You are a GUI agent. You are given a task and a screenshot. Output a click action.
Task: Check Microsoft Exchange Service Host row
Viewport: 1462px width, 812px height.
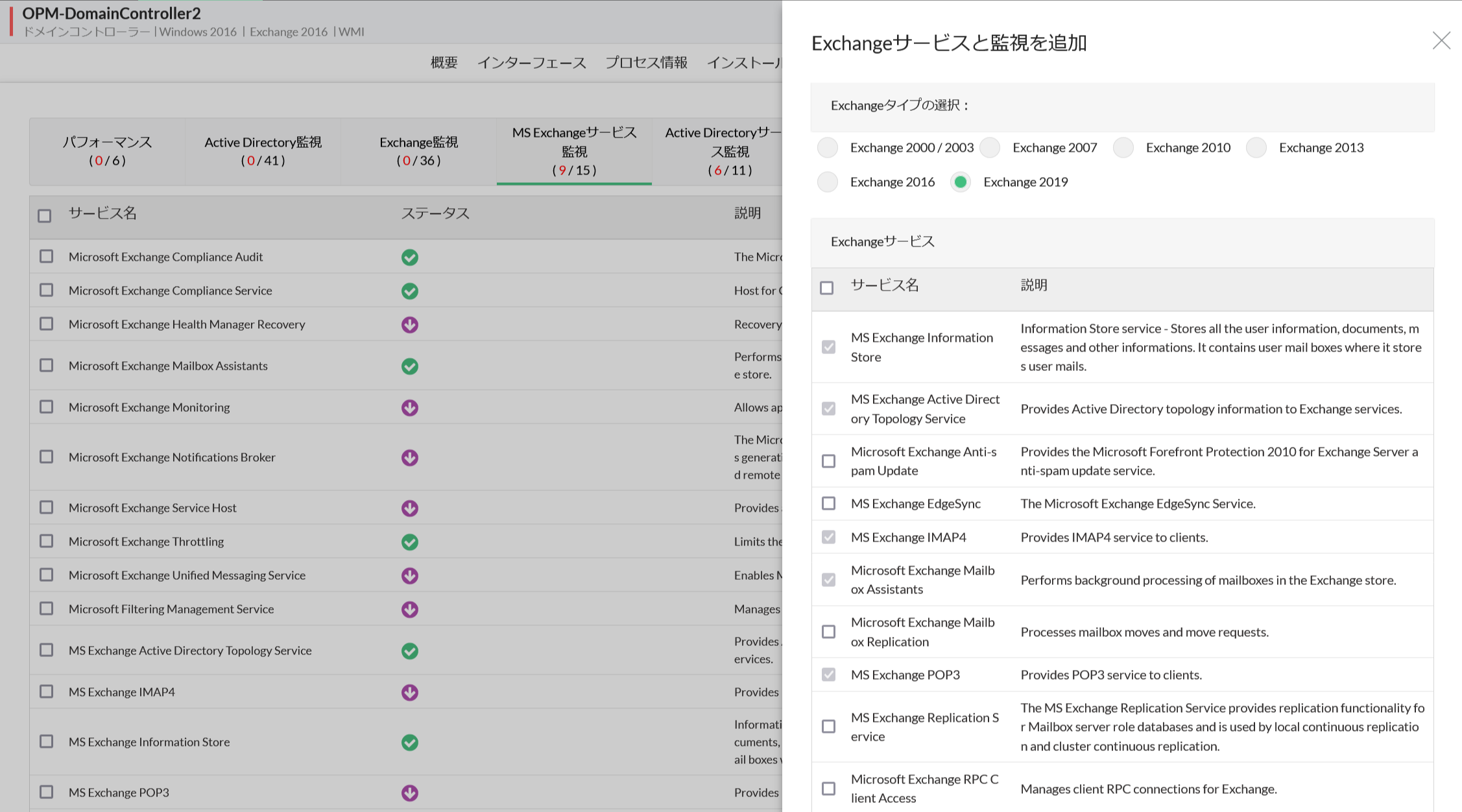[46, 508]
